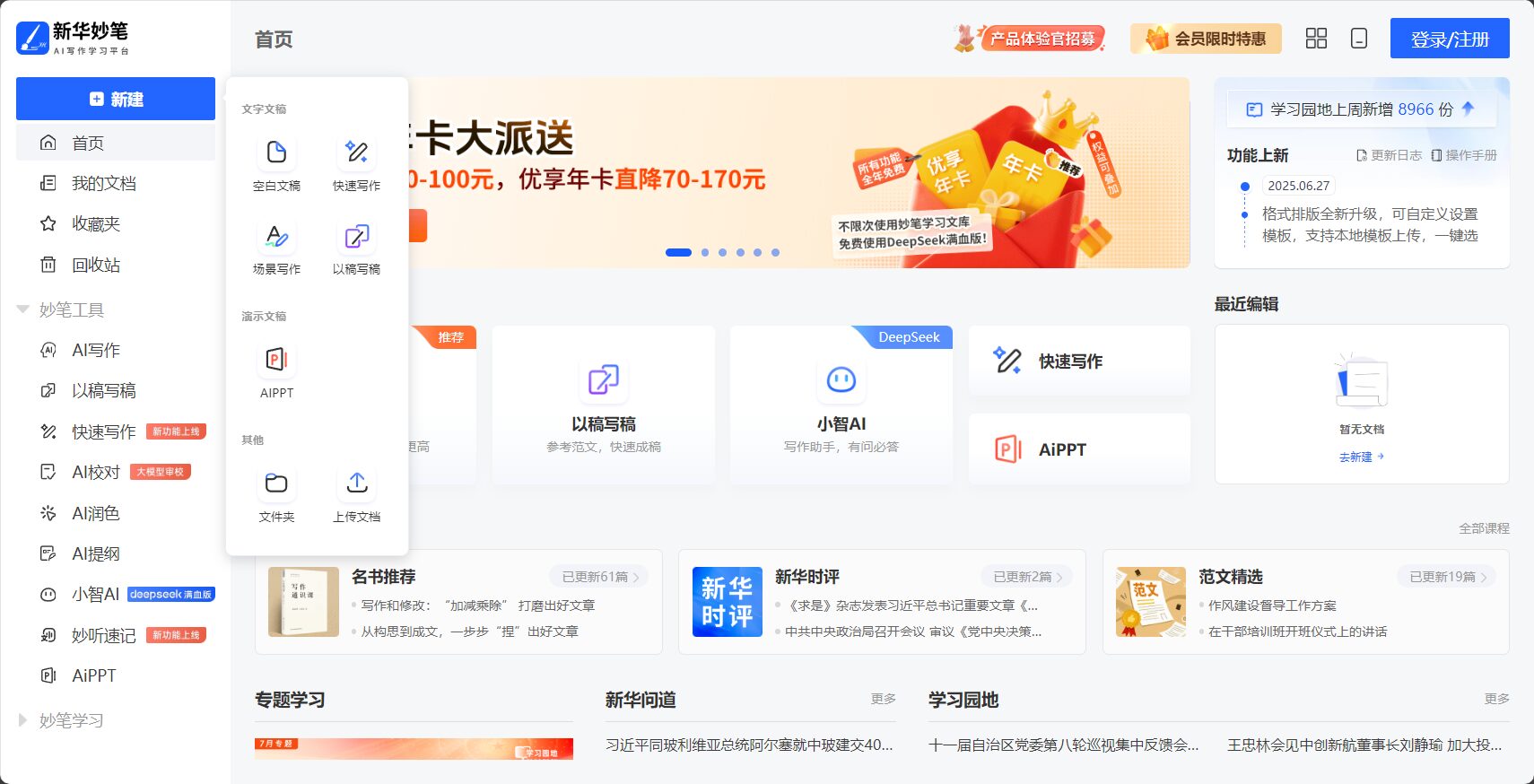The width and height of the screenshot is (1534, 784).
Task: Click 去新建 link under 暂无文档
Action: click(1362, 457)
